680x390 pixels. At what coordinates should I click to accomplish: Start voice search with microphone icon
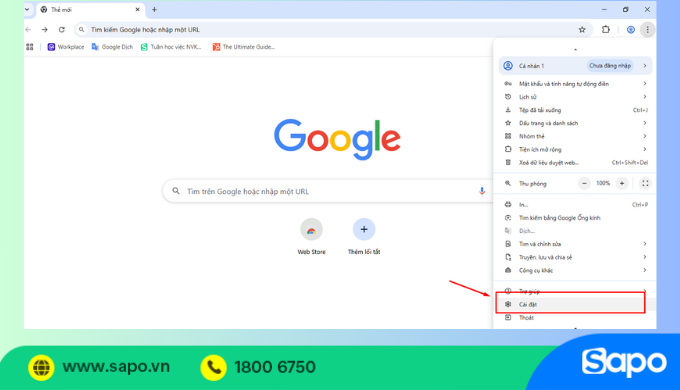[x=481, y=191]
